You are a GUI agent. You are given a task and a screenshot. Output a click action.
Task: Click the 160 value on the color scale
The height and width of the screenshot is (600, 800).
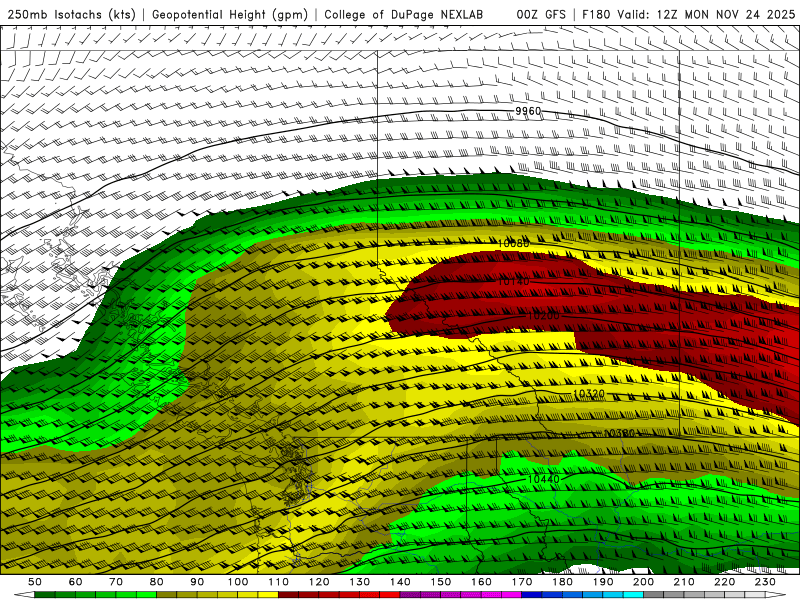[481, 582]
